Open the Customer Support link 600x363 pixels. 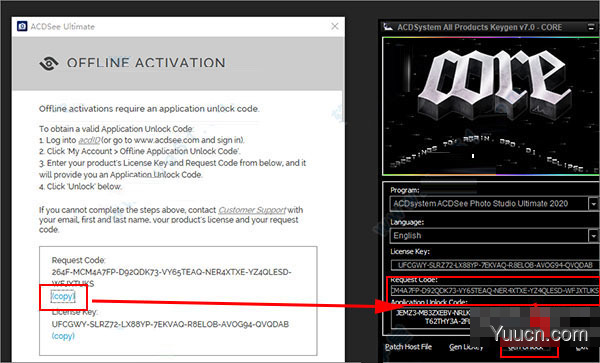click(x=252, y=210)
